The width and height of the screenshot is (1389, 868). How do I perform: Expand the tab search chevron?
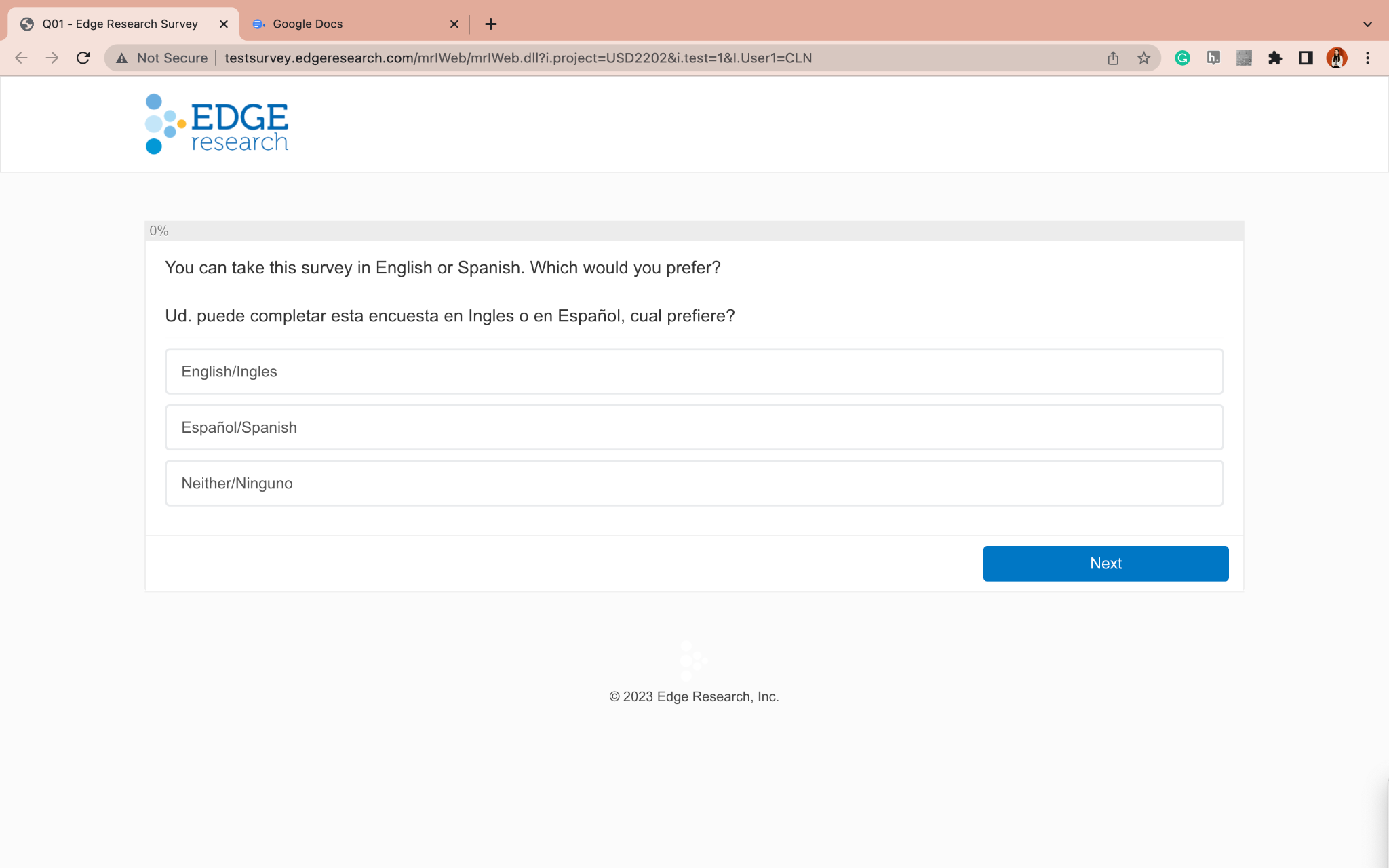[1367, 24]
